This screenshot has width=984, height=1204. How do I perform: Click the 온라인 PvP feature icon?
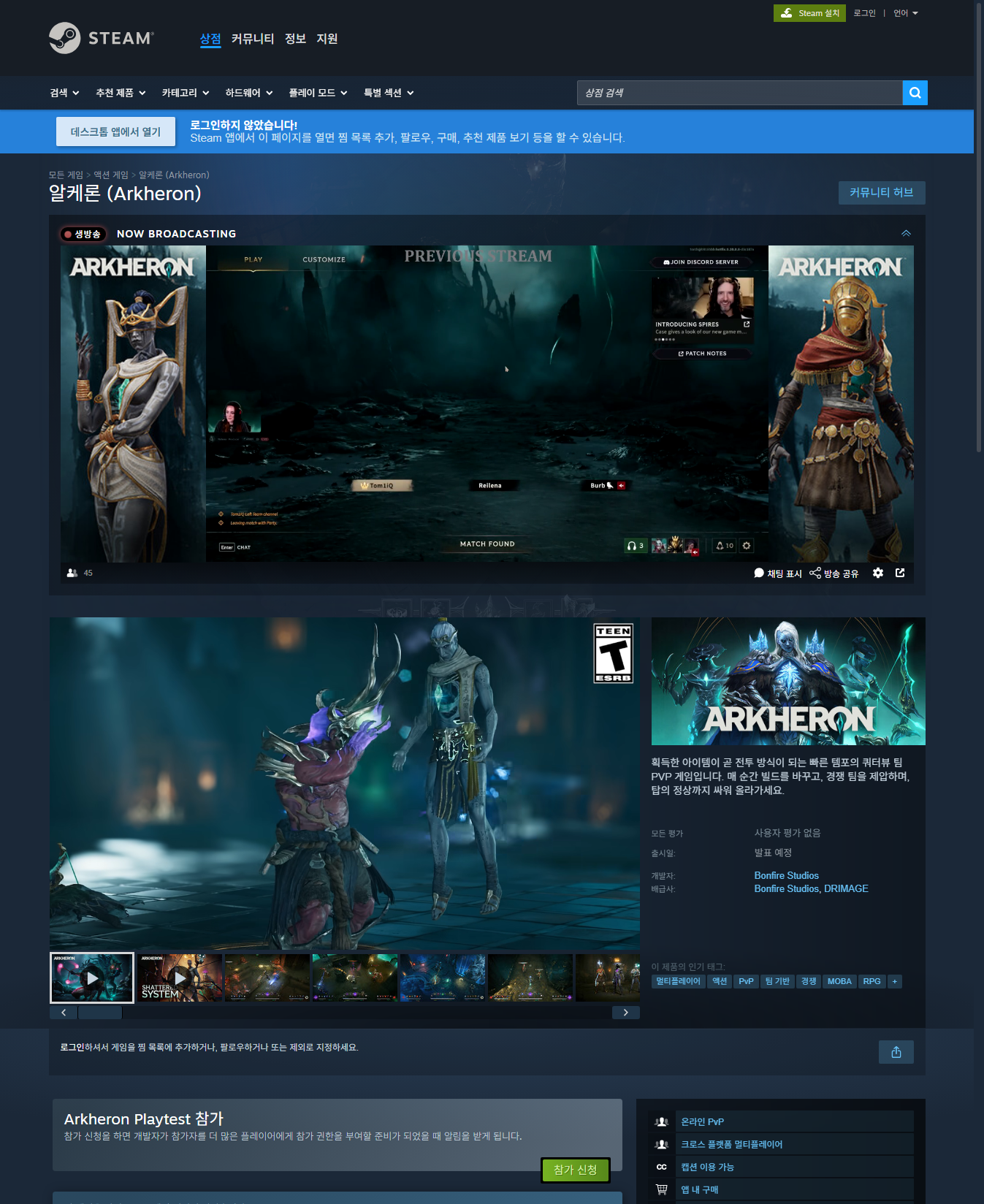pyautogui.click(x=662, y=1121)
